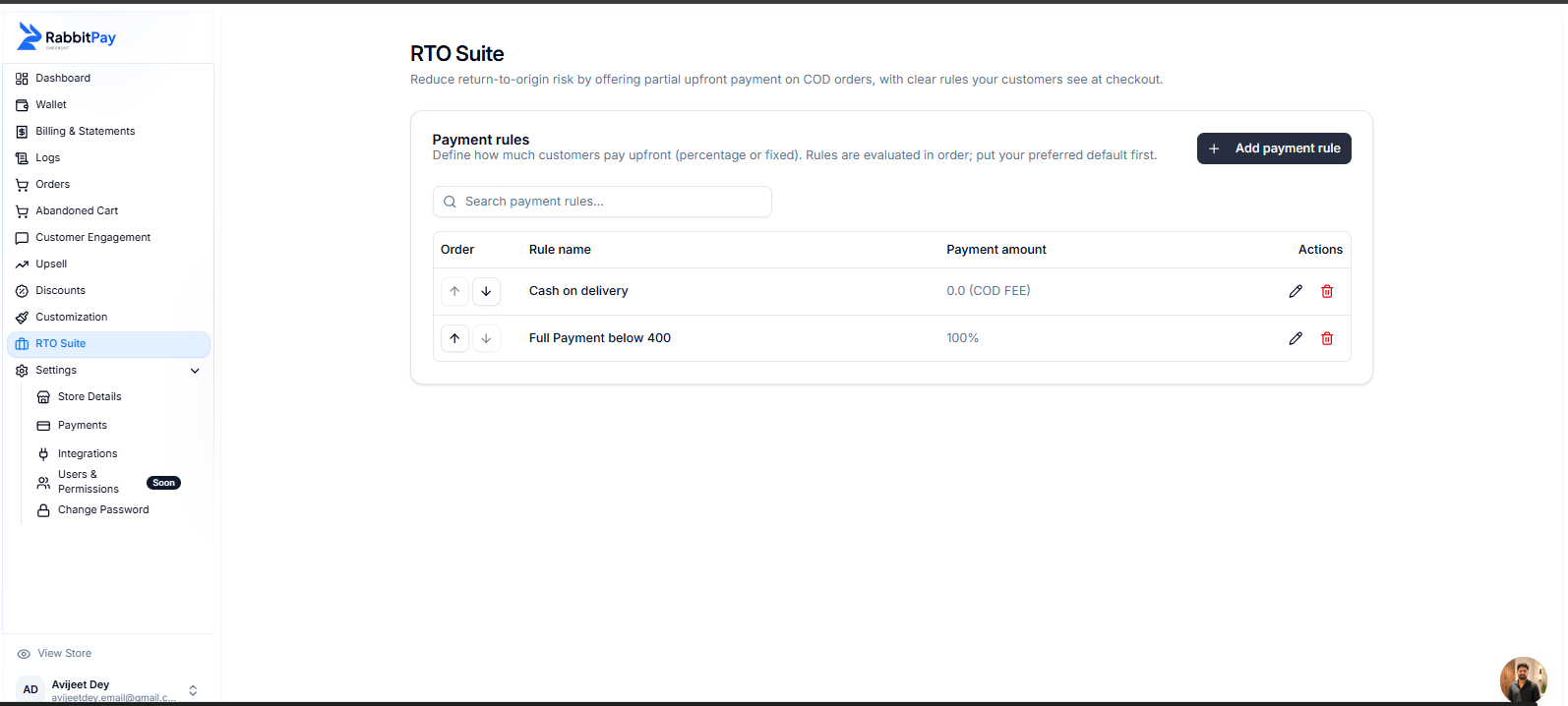1568x706 pixels.
Task: Open the Avijeet Dey account switcher
Action: coord(108,689)
